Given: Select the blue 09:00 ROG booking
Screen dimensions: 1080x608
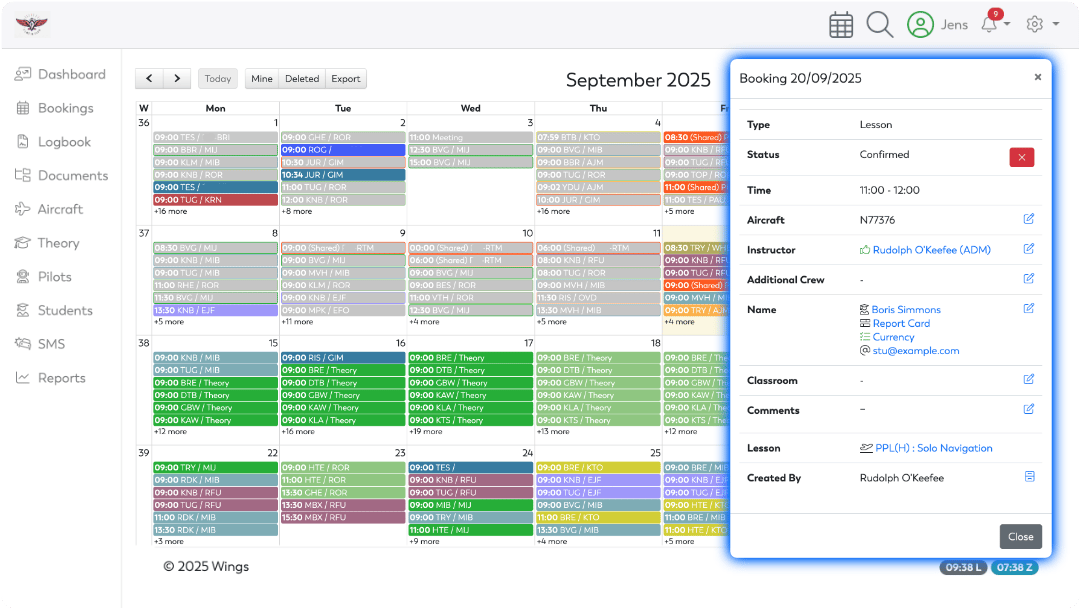Looking at the screenshot, I should (342, 150).
